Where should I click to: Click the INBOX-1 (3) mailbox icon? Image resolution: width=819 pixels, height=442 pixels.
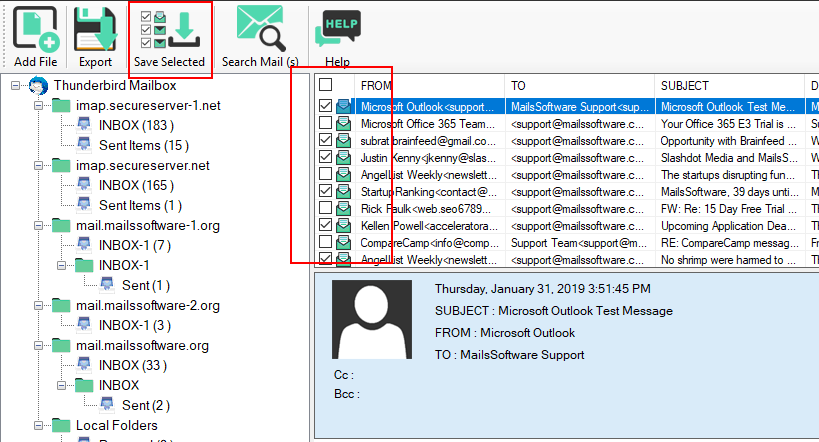click(x=84, y=325)
